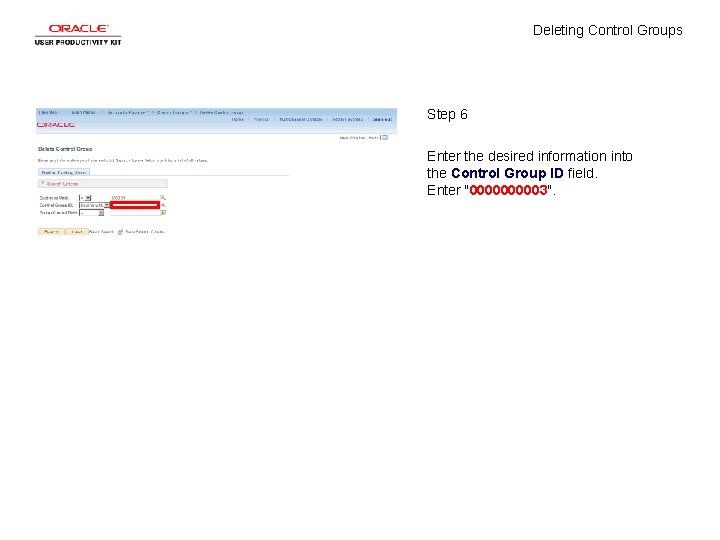Click the Business Unit value field
720x540 pixels.
(135, 198)
